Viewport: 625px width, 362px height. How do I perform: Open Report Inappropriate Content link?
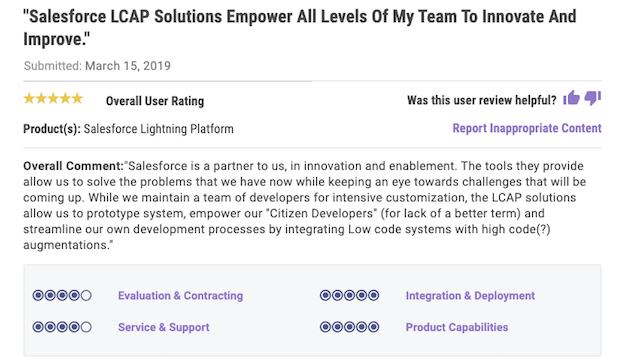click(527, 128)
